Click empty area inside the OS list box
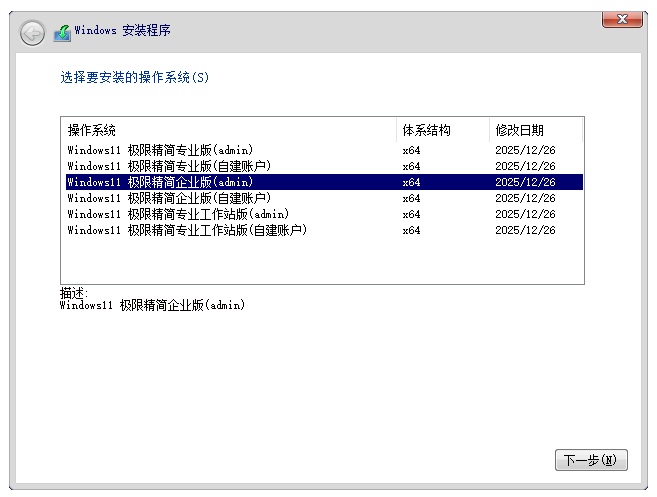657x497 pixels. tap(320, 262)
